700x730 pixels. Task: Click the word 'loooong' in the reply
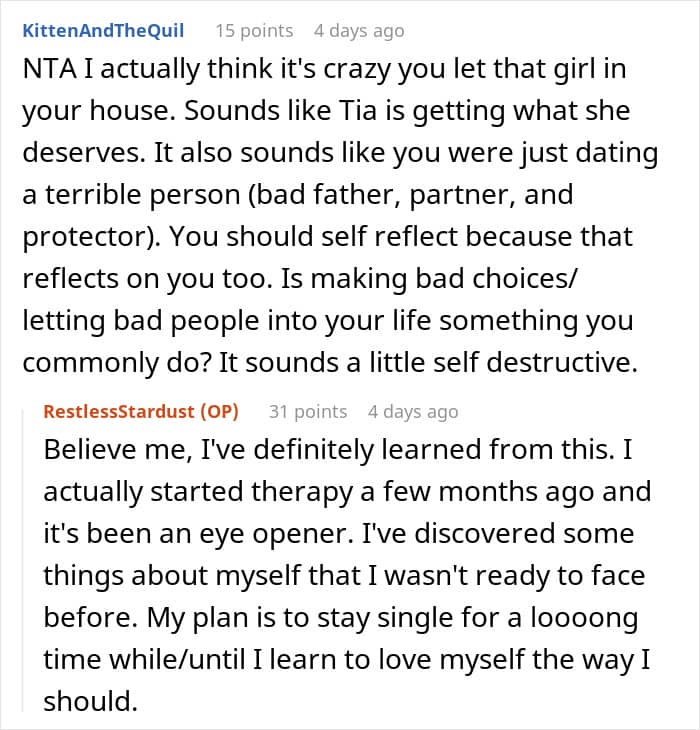tap(584, 618)
